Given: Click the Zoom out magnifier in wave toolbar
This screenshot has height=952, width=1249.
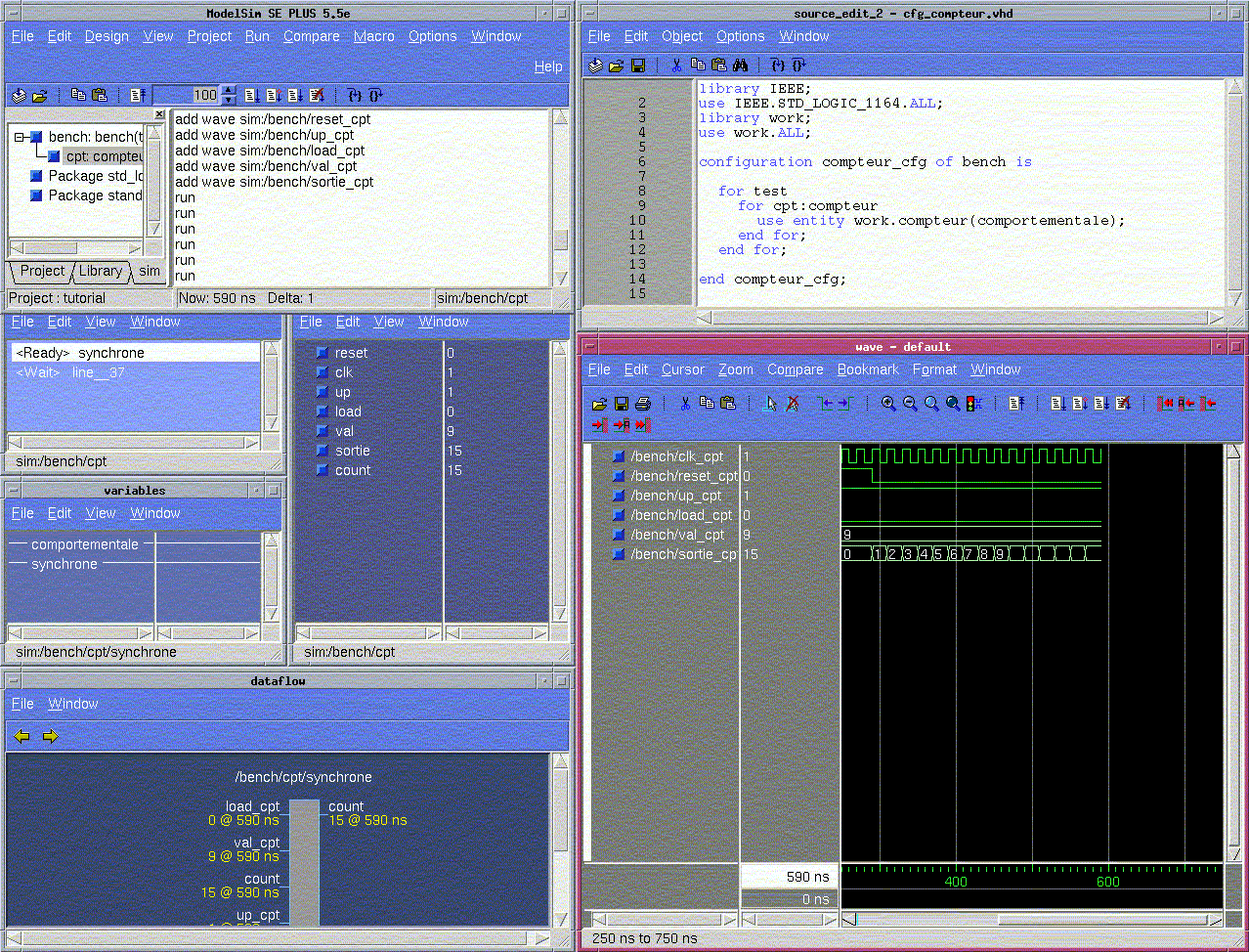Looking at the screenshot, I should tap(910, 403).
